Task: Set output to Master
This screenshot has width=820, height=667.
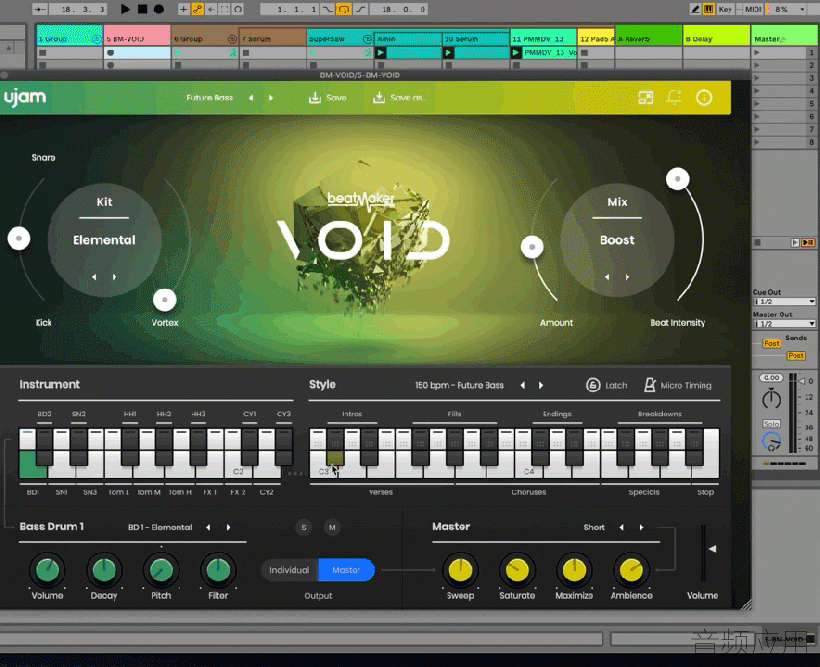Action: pyautogui.click(x=346, y=570)
